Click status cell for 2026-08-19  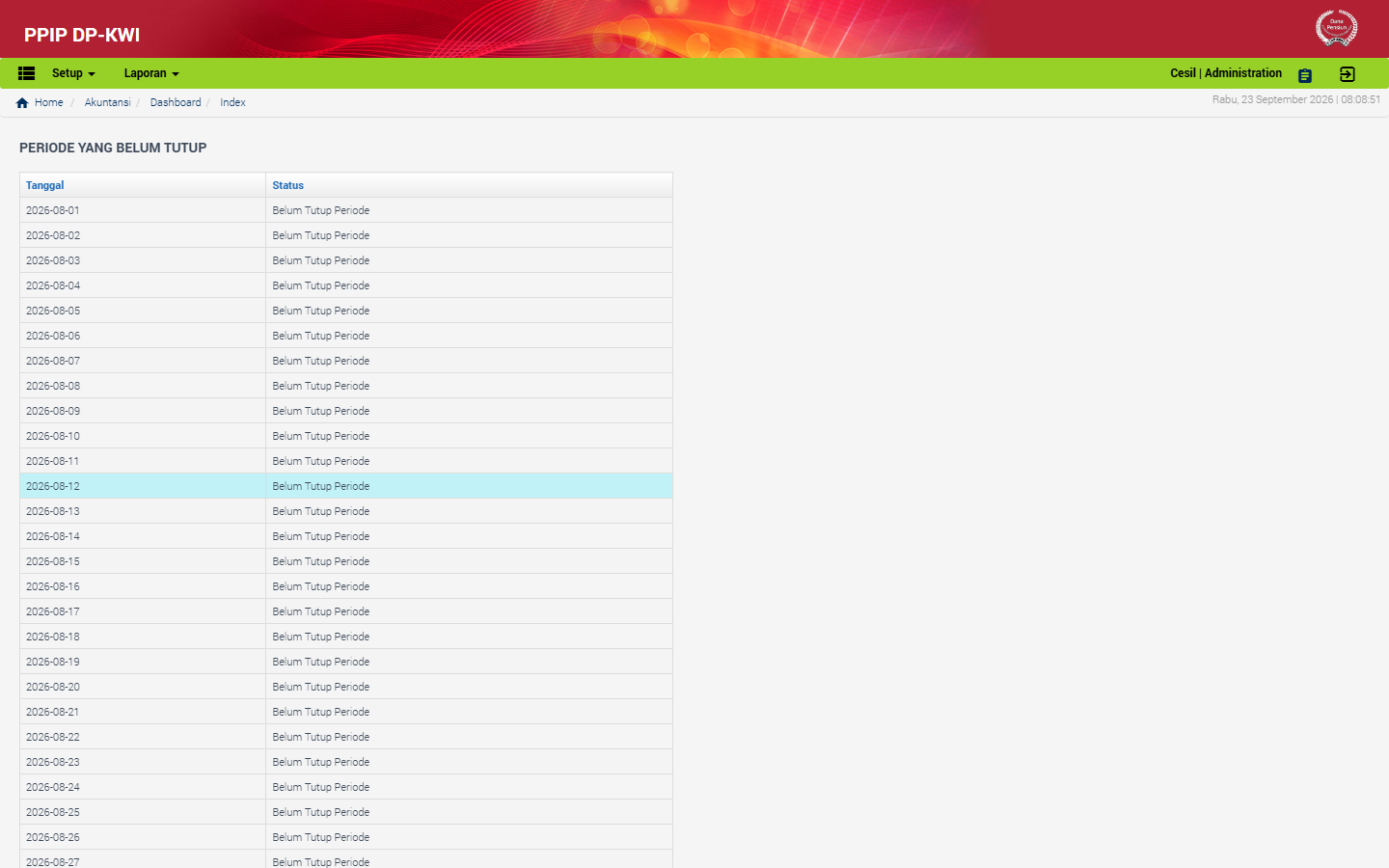coord(469,662)
